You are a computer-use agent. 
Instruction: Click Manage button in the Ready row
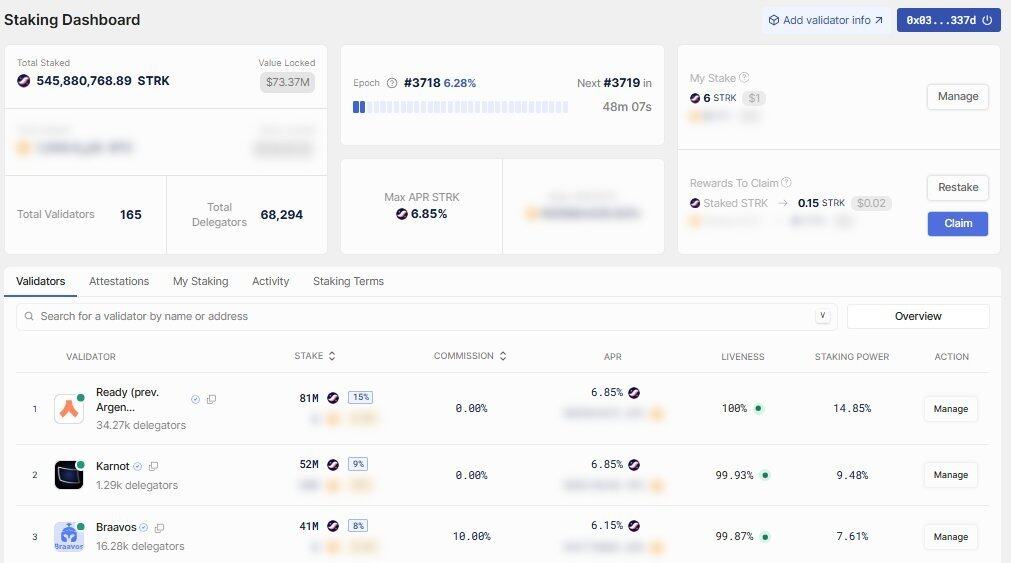pos(950,409)
